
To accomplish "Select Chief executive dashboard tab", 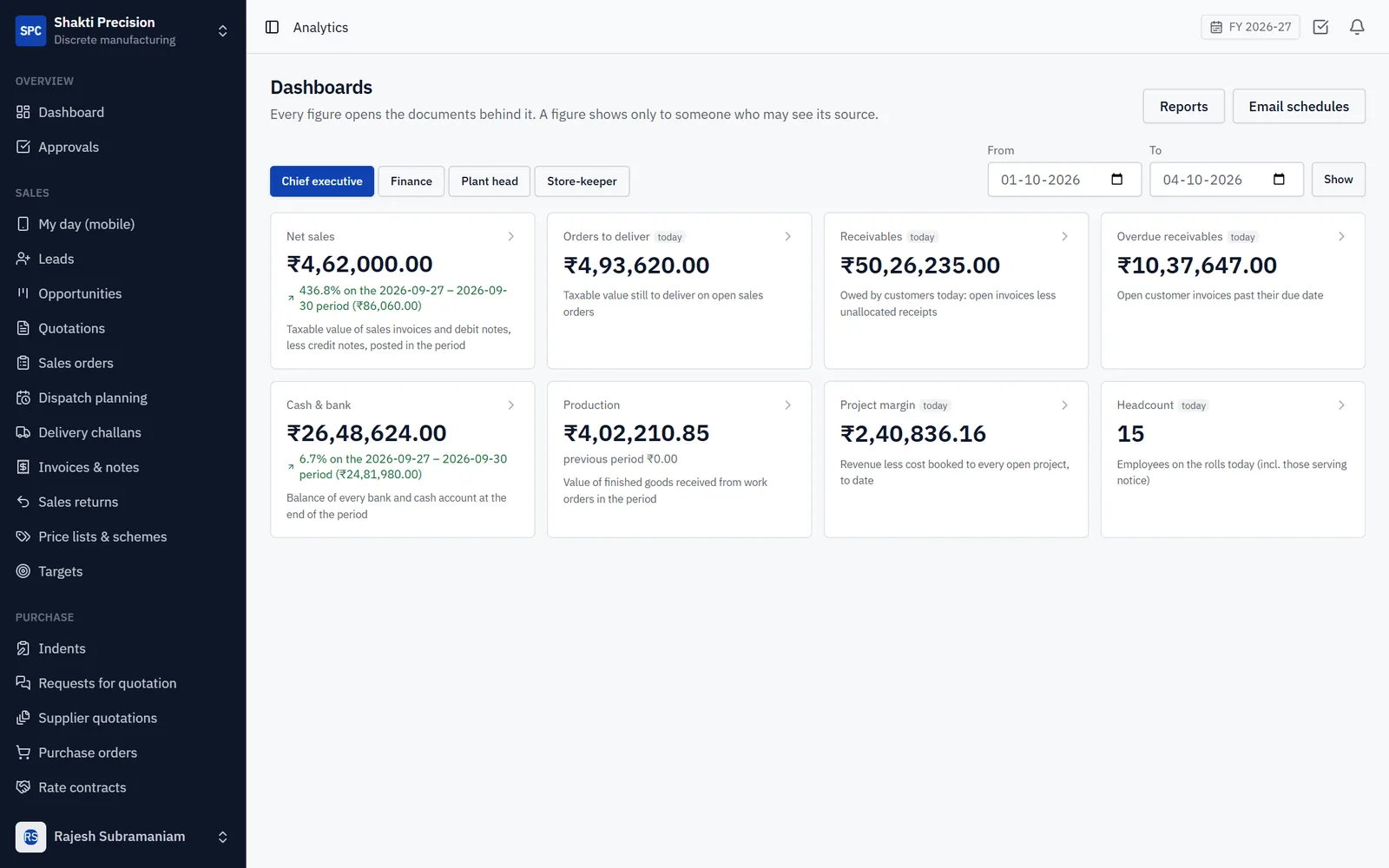I will (x=322, y=181).
